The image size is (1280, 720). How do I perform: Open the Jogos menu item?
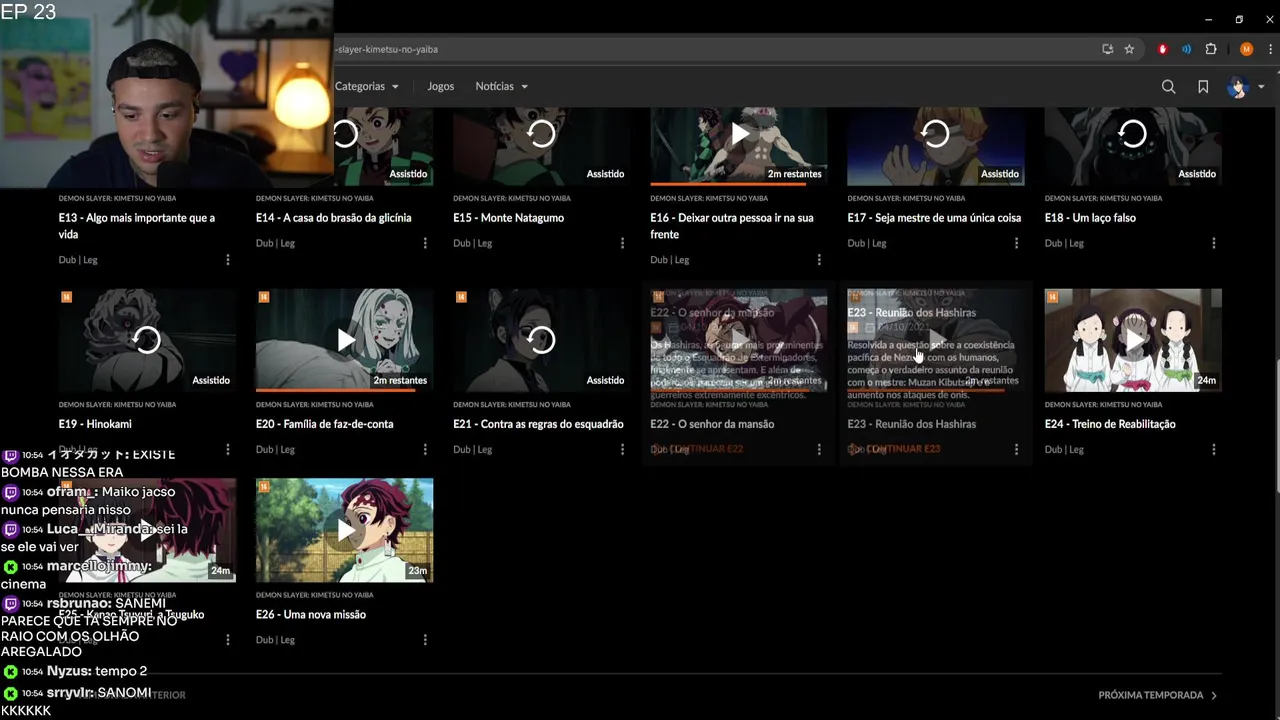coord(440,87)
